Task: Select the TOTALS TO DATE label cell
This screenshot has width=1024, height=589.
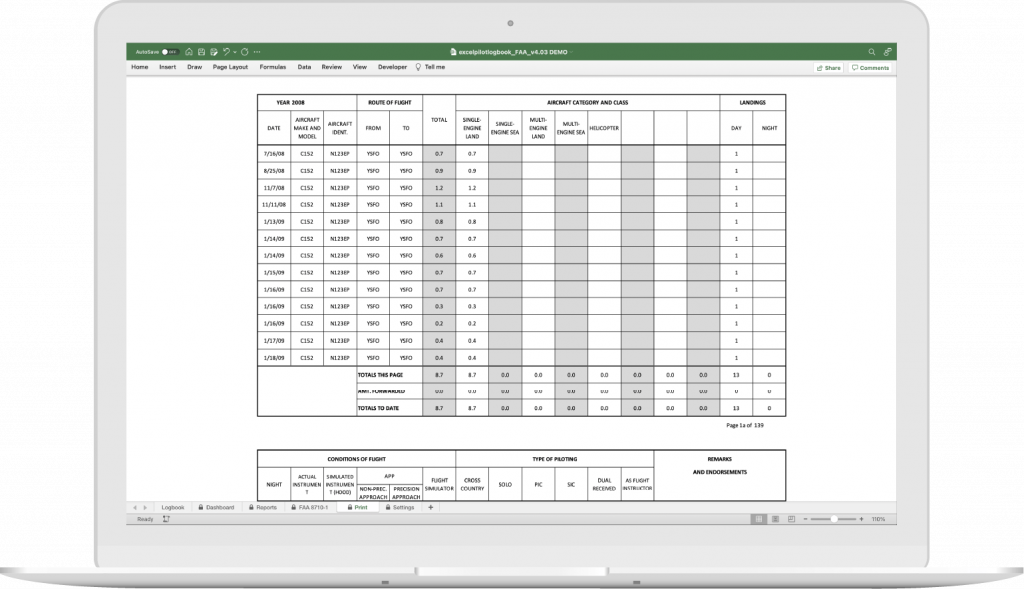Action: pyautogui.click(x=389, y=408)
